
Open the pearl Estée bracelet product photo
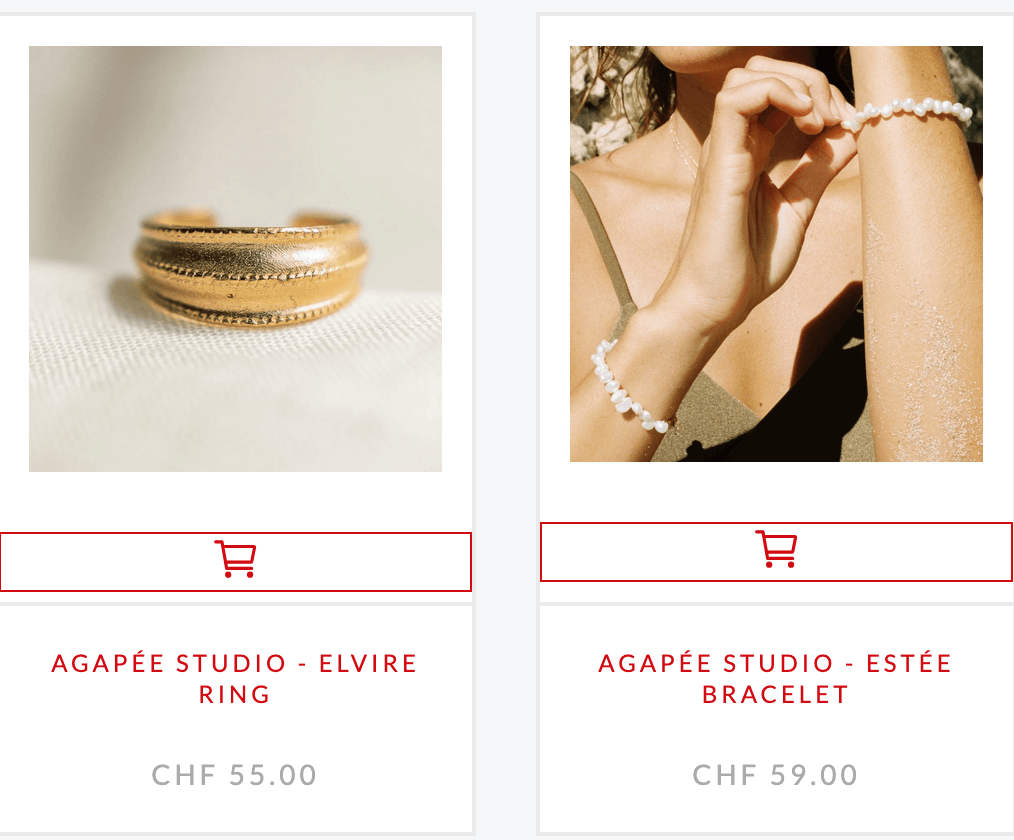[x=776, y=253]
